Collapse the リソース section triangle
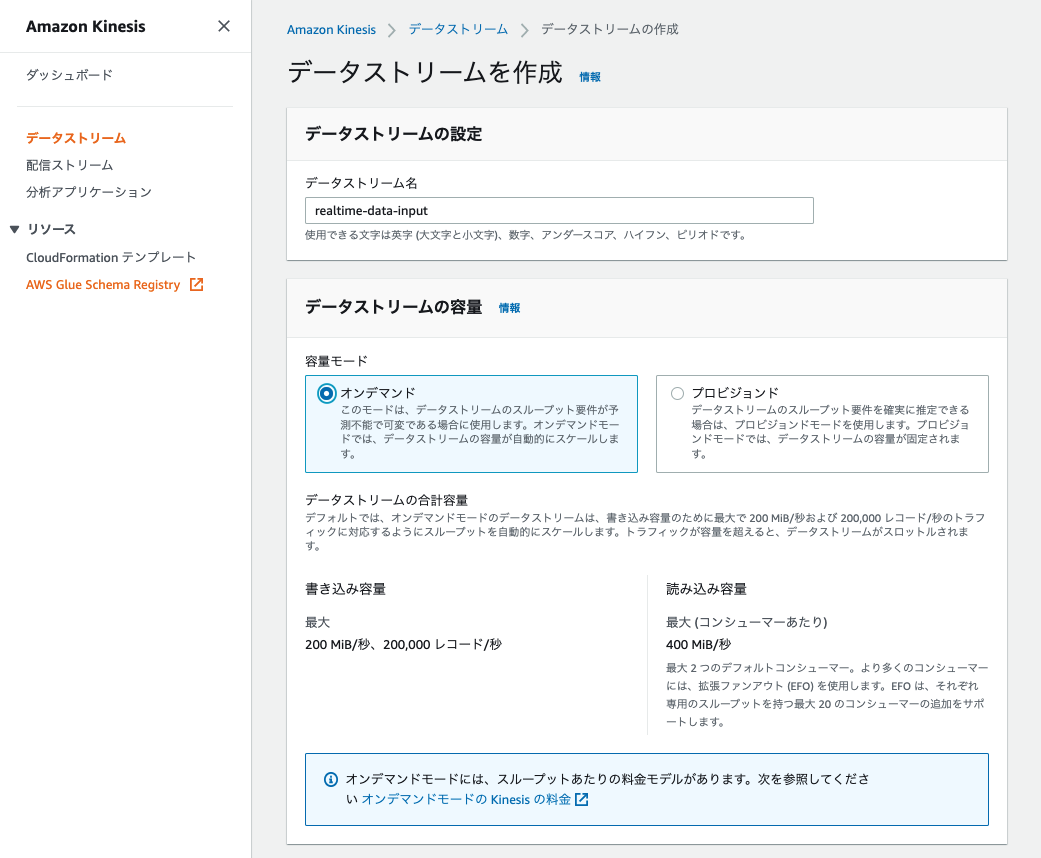The image size is (1041, 858). pyautogui.click(x=15, y=229)
